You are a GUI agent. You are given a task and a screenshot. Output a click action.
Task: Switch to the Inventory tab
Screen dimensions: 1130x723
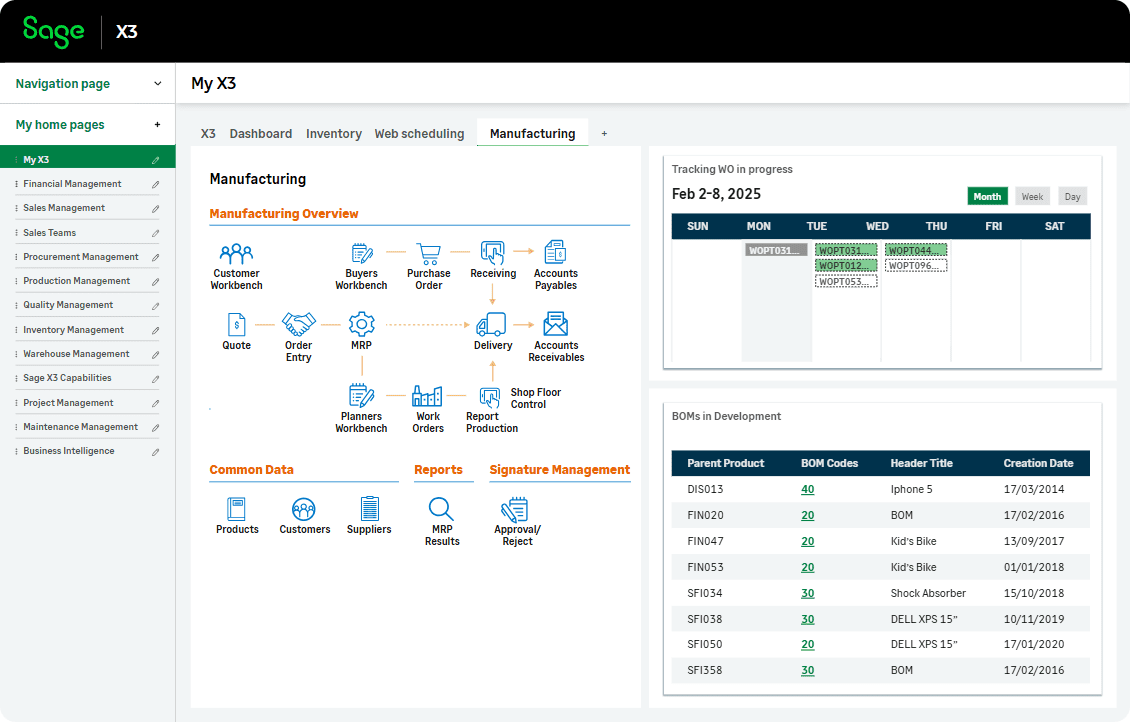point(333,134)
